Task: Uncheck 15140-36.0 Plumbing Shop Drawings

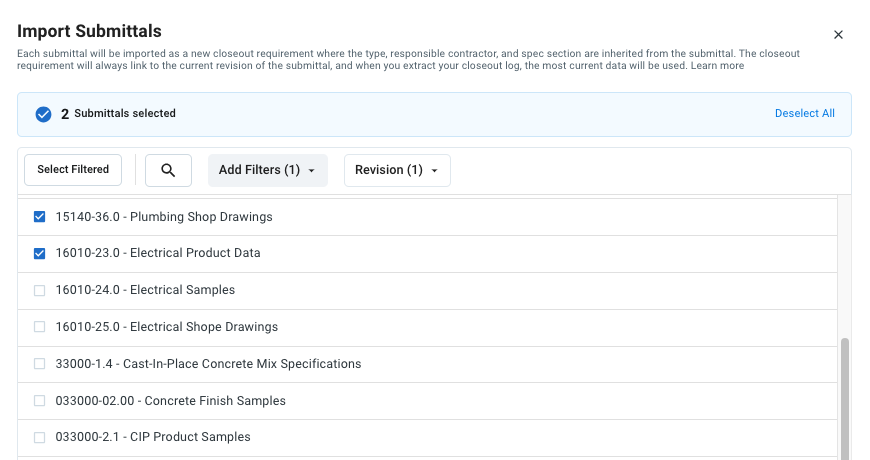Action: click(x=40, y=217)
